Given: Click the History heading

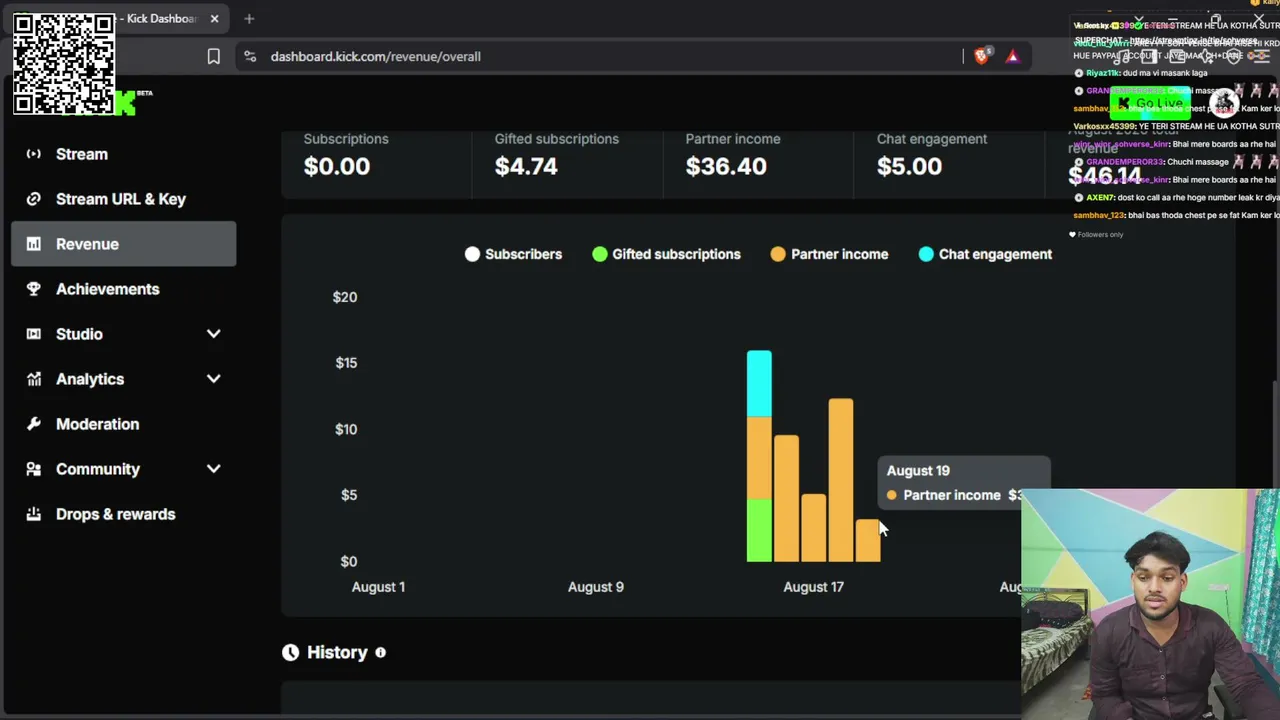Looking at the screenshot, I should tap(337, 652).
